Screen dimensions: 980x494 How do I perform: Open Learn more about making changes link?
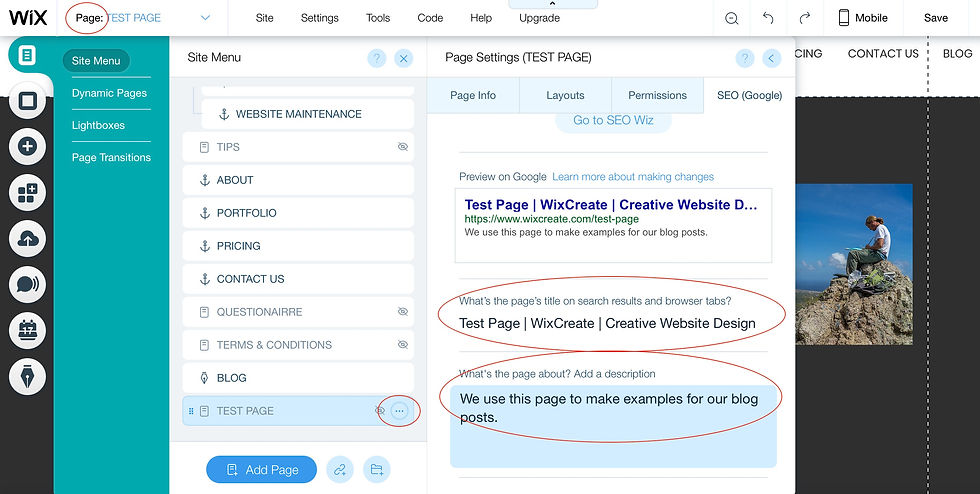(632, 177)
